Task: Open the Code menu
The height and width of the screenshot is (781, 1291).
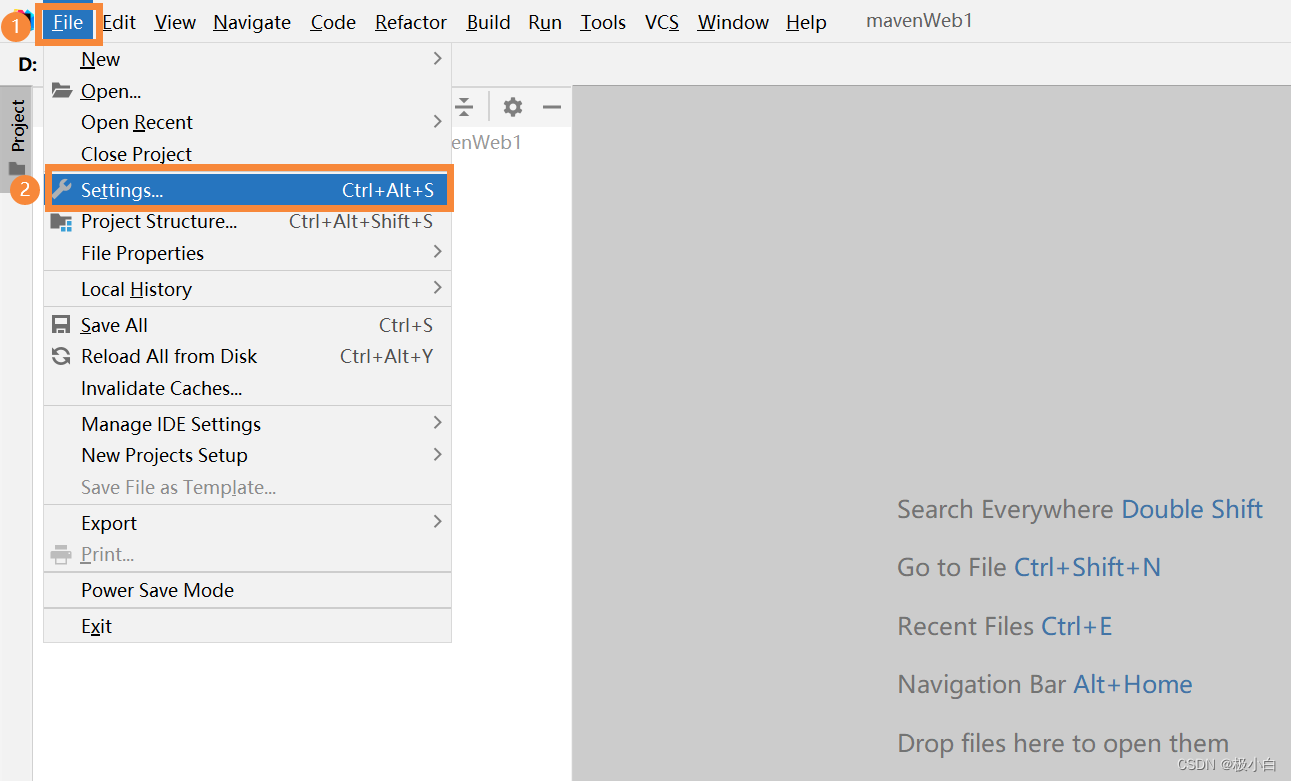Action: pos(333,22)
